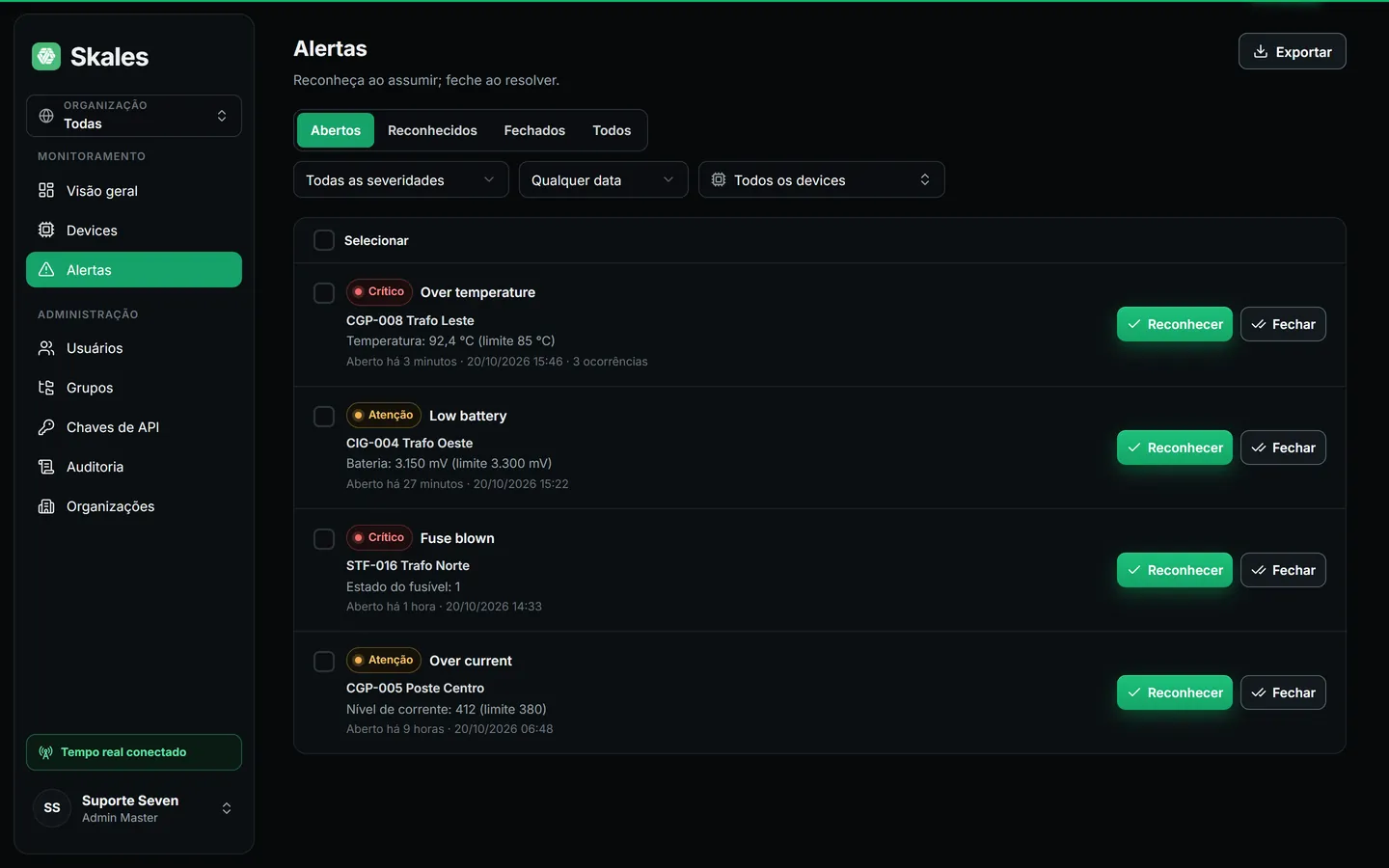The image size is (1389, 868).
Task: Open Chaves de API page
Action: click(134, 426)
